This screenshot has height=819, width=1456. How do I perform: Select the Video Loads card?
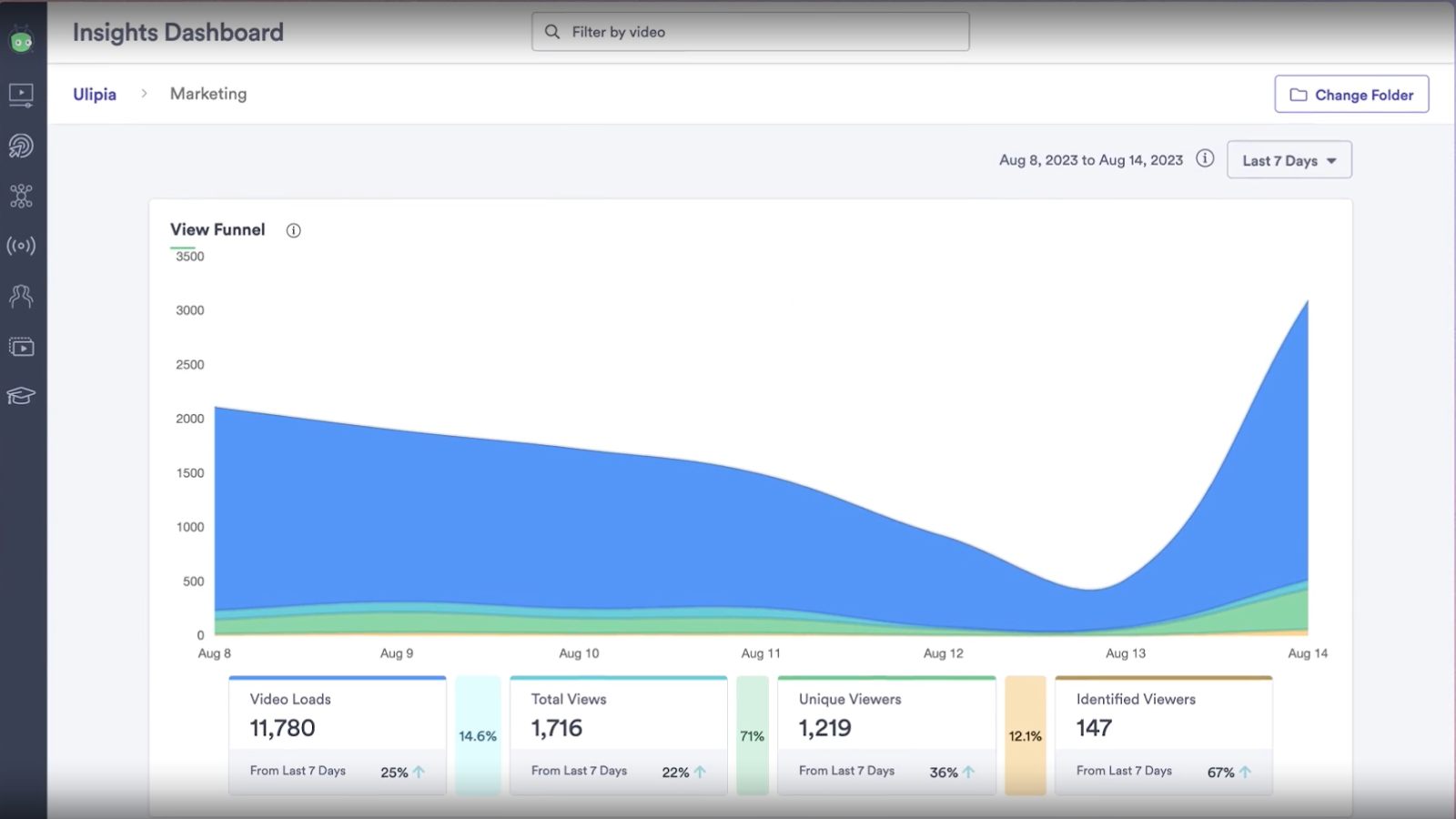(338, 735)
